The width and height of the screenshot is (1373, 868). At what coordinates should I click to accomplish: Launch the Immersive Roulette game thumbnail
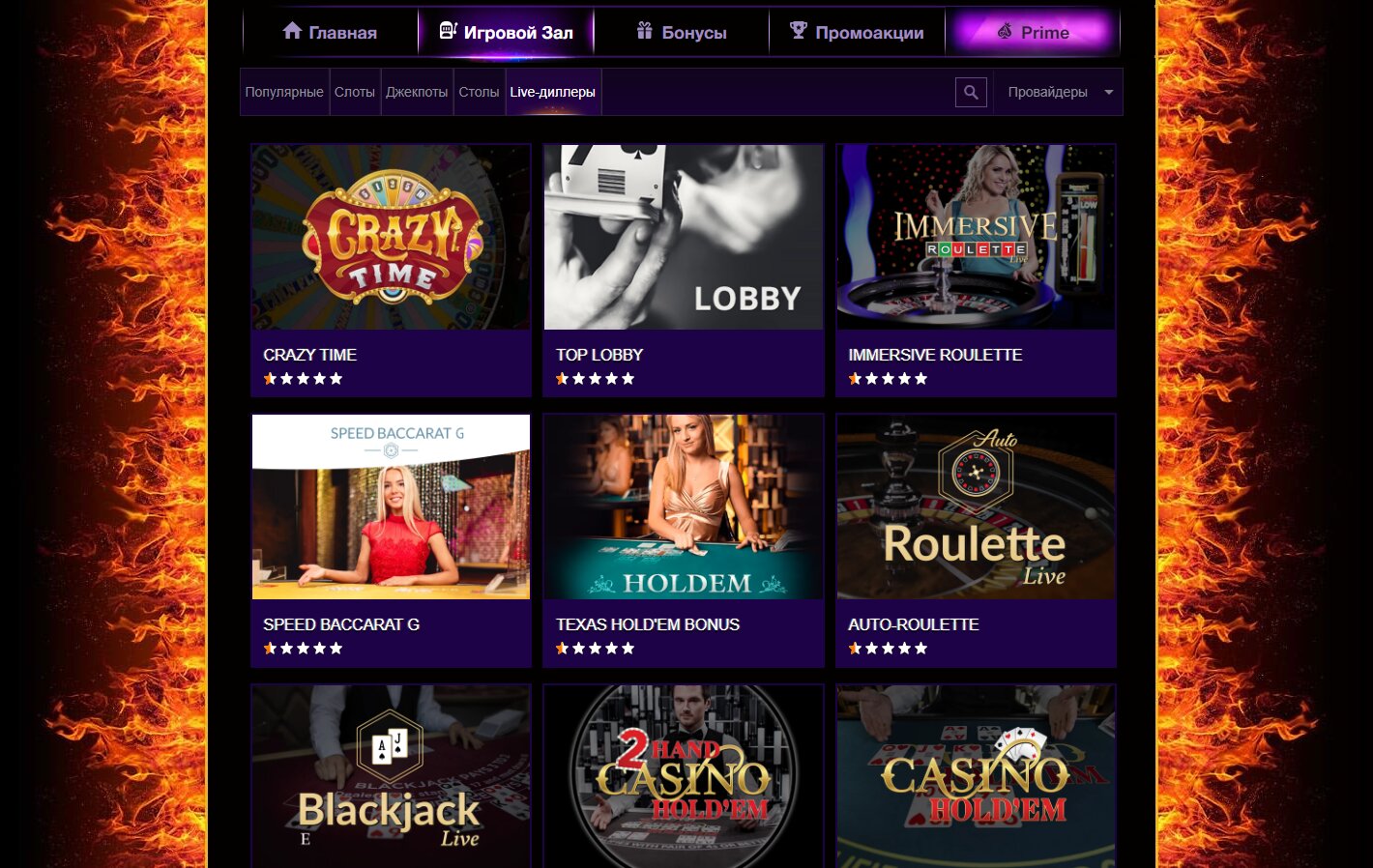976,238
